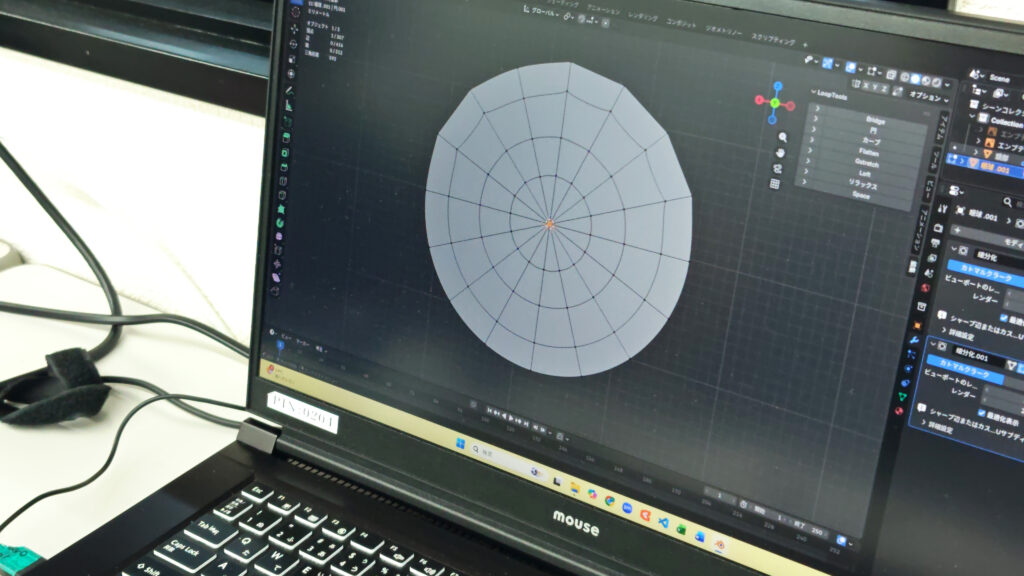Open Chrome from the taskbar

tap(609, 501)
